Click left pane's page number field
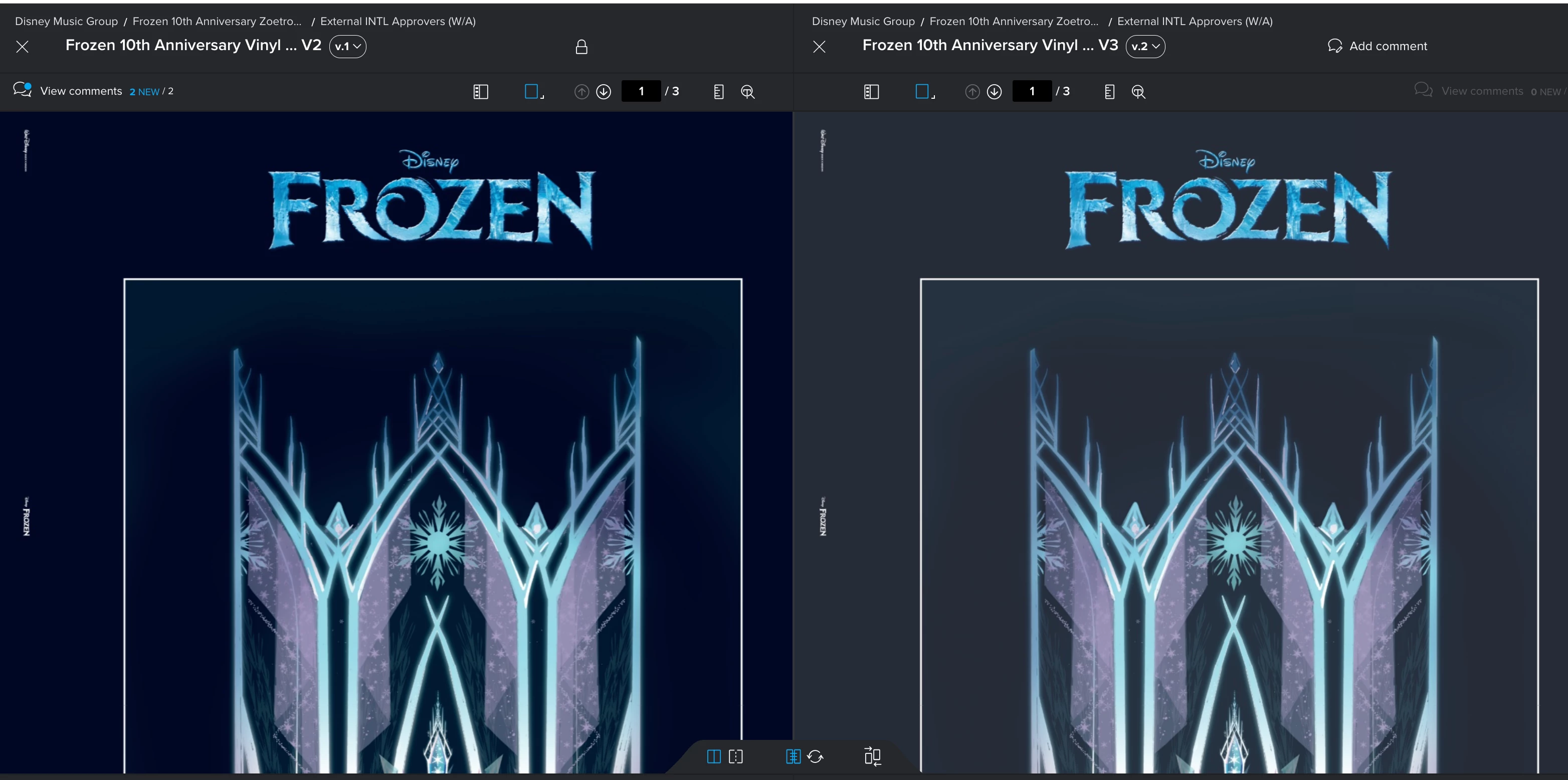The width and height of the screenshot is (1568, 780). click(x=641, y=91)
